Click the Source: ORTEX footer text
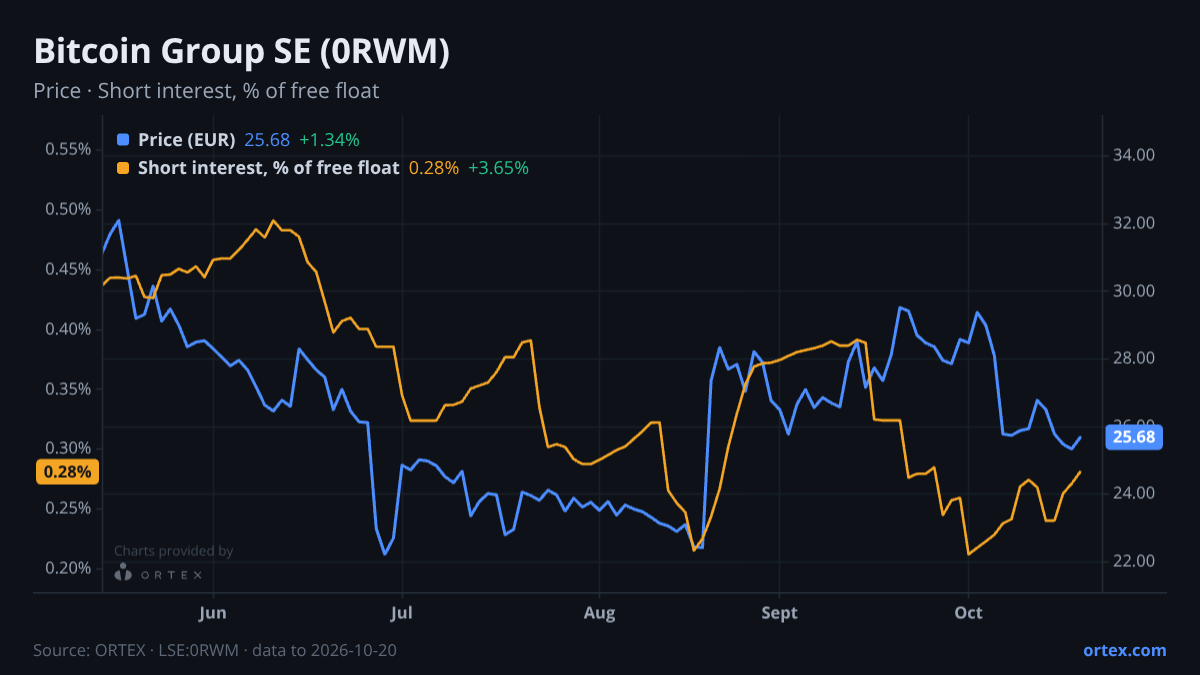The image size is (1200, 675). [215, 650]
